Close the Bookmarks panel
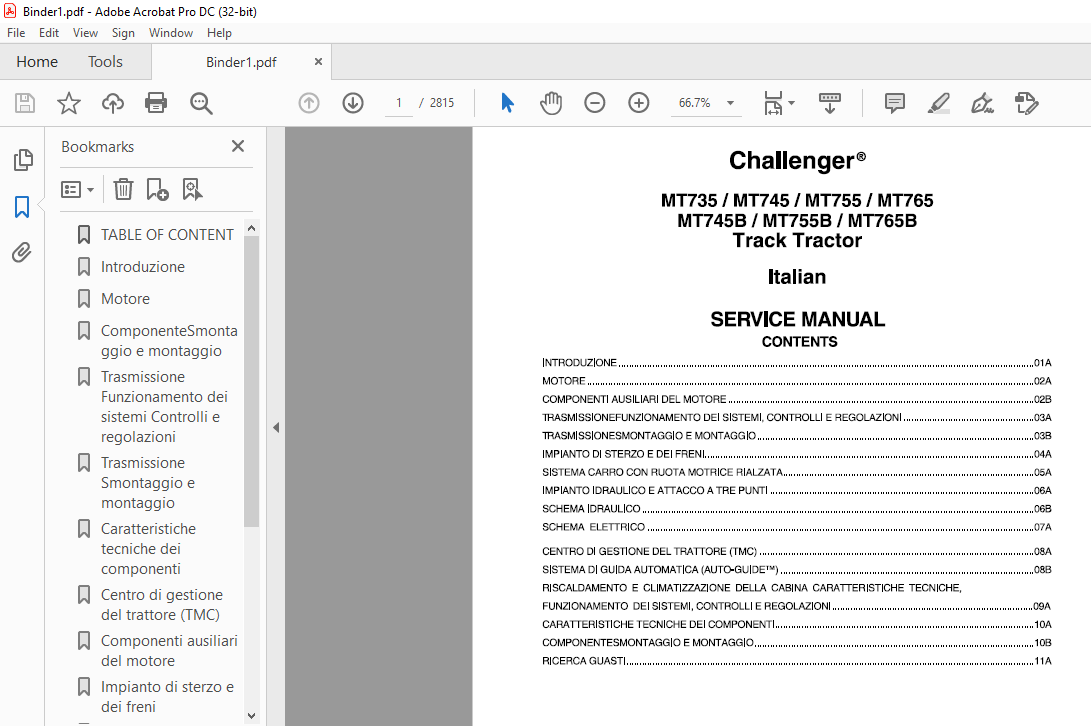Screen dimensions: 1091x726 [238, 146]
